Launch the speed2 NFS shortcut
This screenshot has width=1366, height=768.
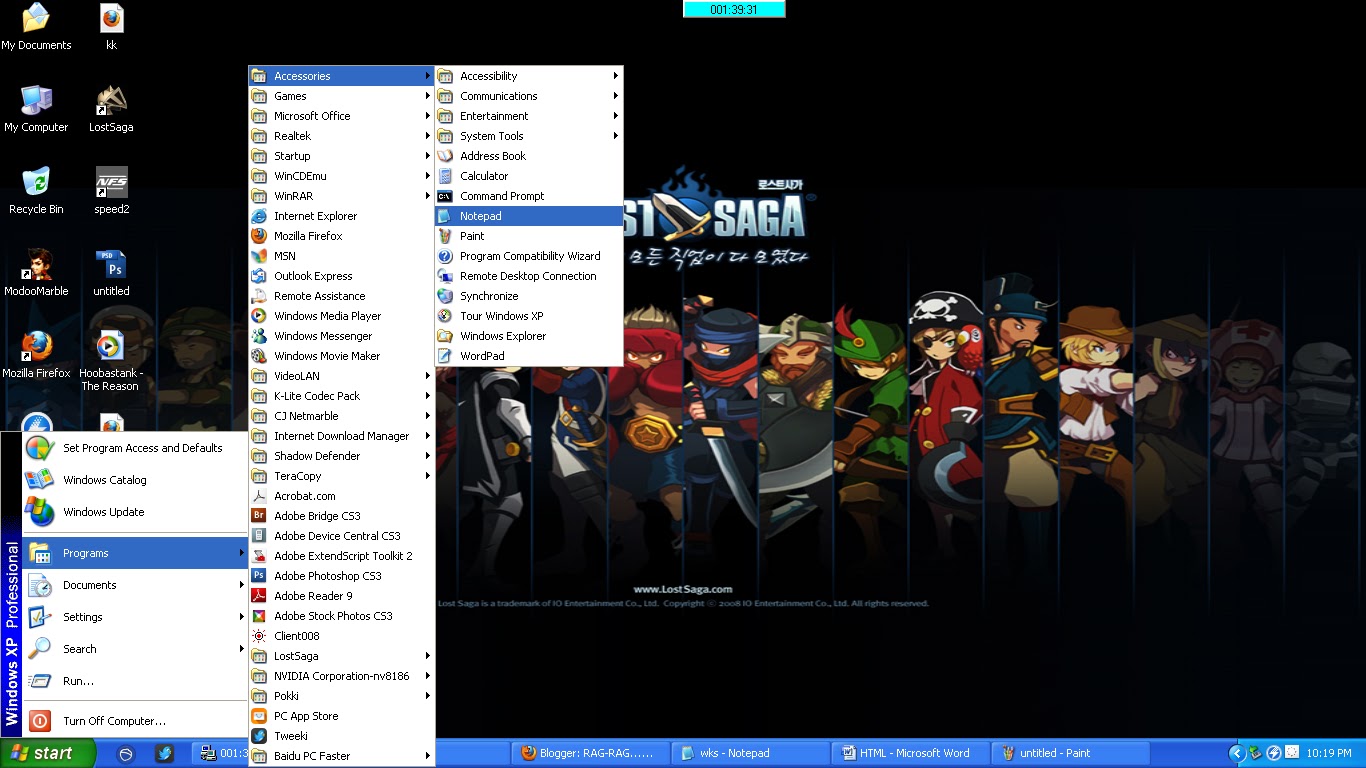coord(111,191)
